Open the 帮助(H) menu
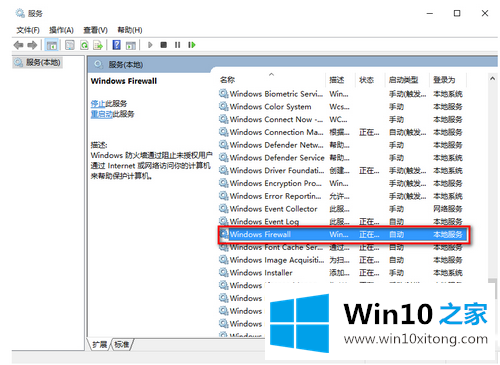 click(x=130, y=30)
